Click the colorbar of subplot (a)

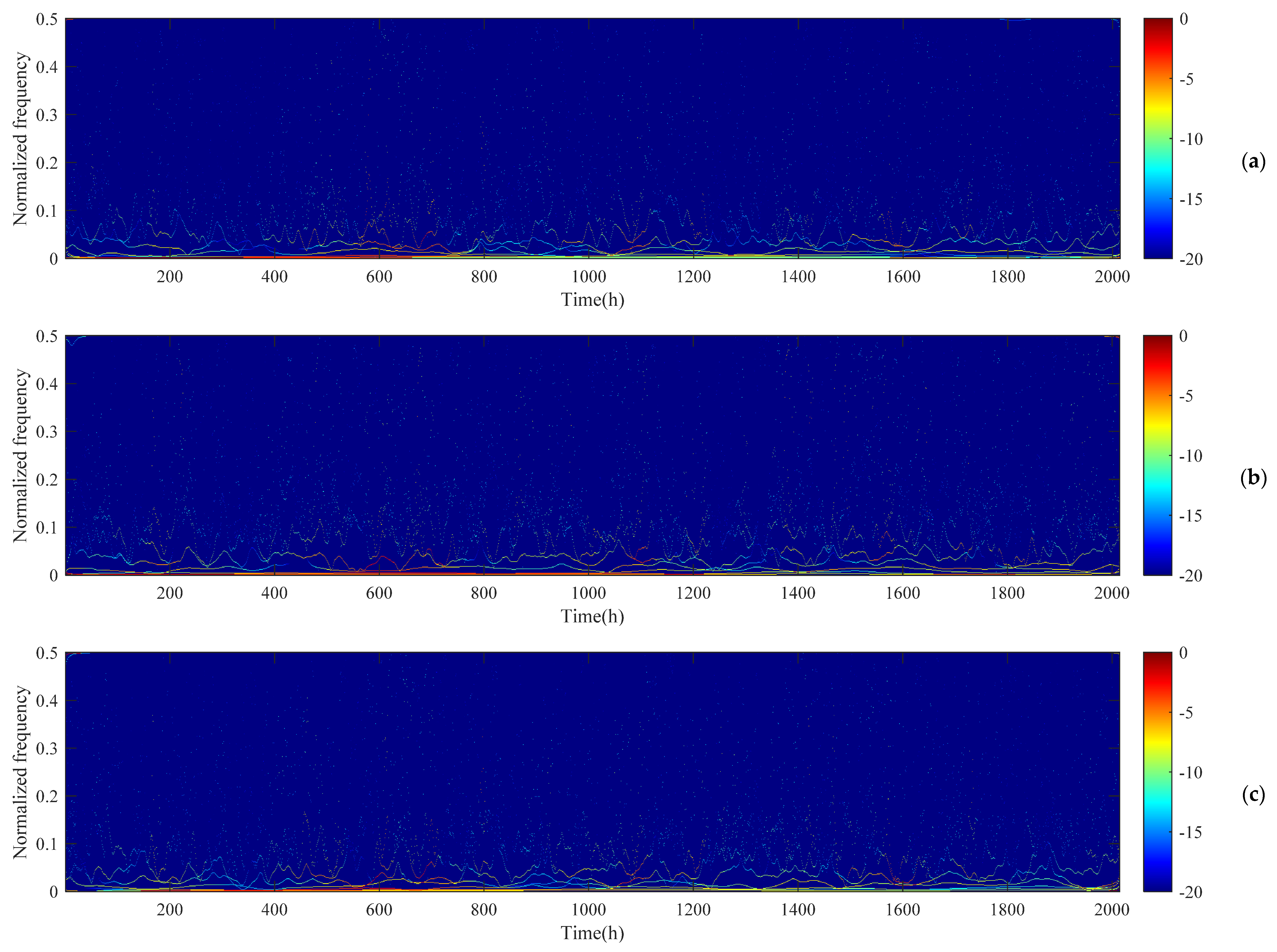pos(1158,138)
